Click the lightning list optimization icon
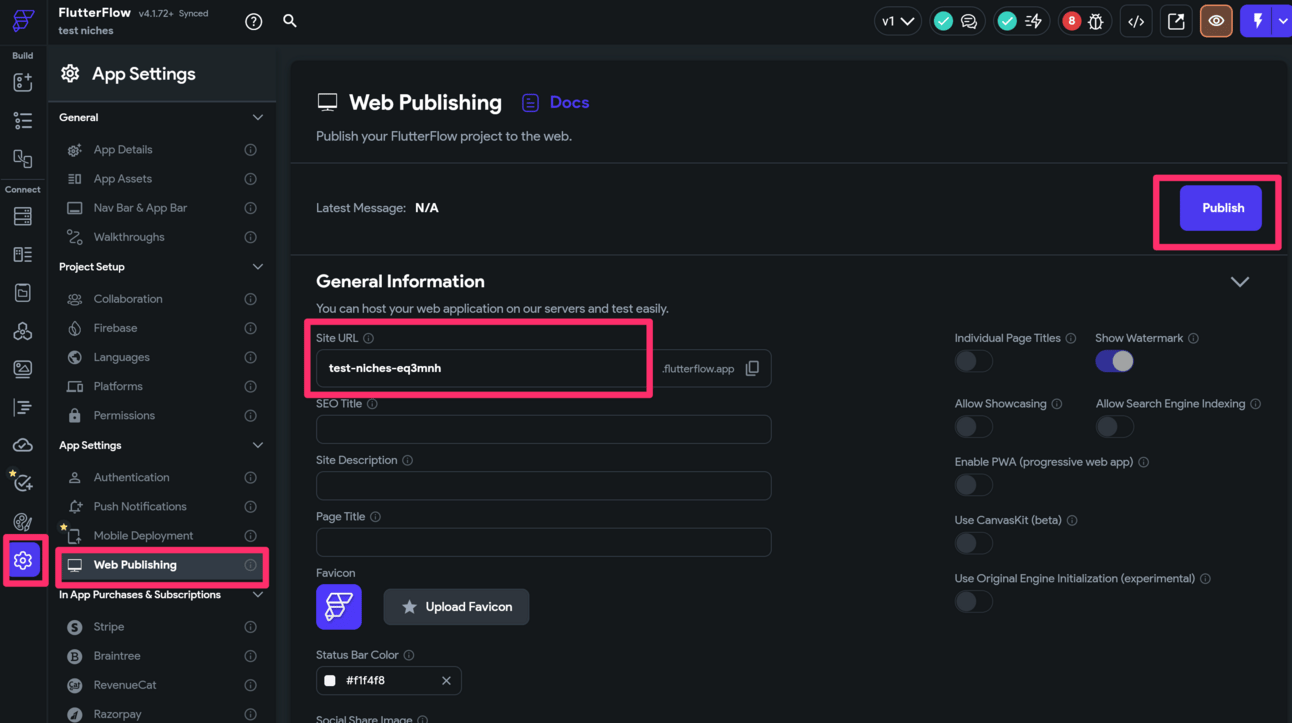This screenshot has width=1292, height=723. pyautogui.click(x=1033, y=21)
